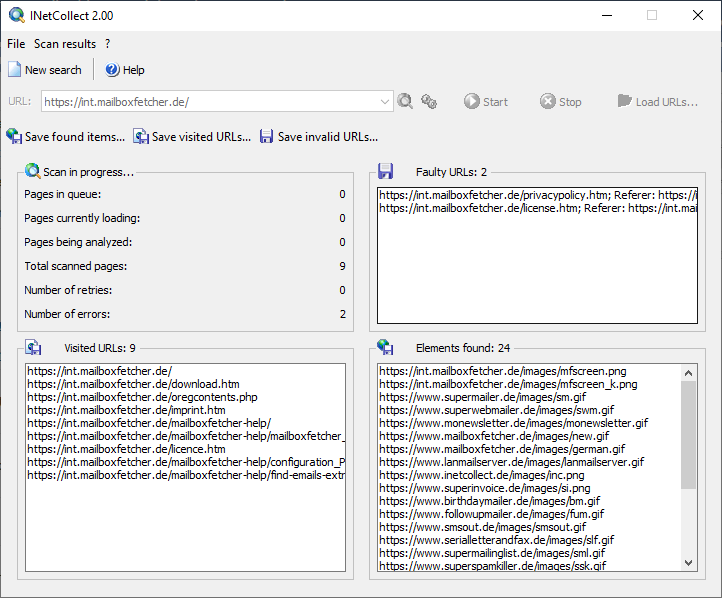Click the Save invalid URLs floppy icon
The image size is (722, 598).
click(267, 136)
